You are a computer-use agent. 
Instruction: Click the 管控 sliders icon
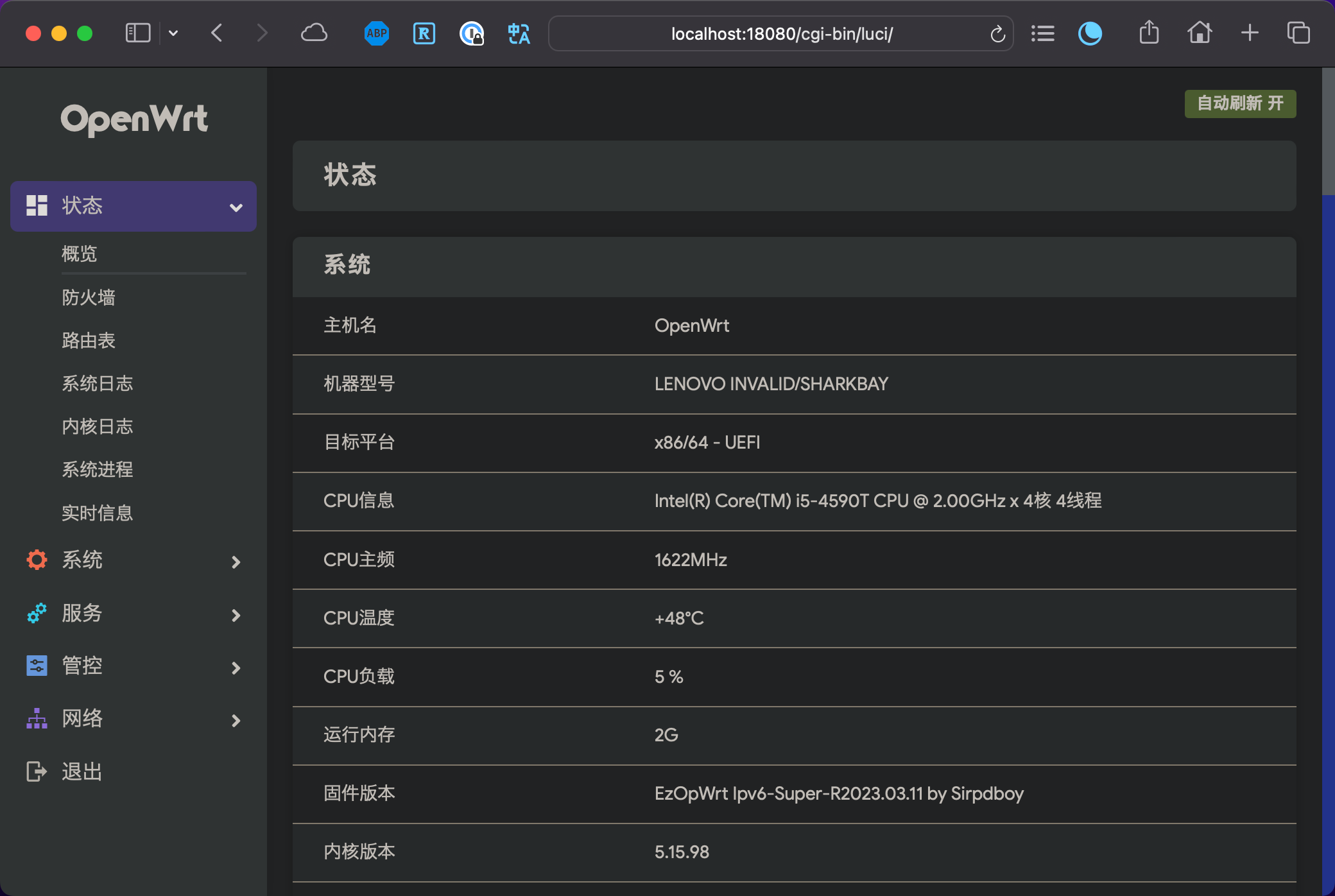point(37,666)
